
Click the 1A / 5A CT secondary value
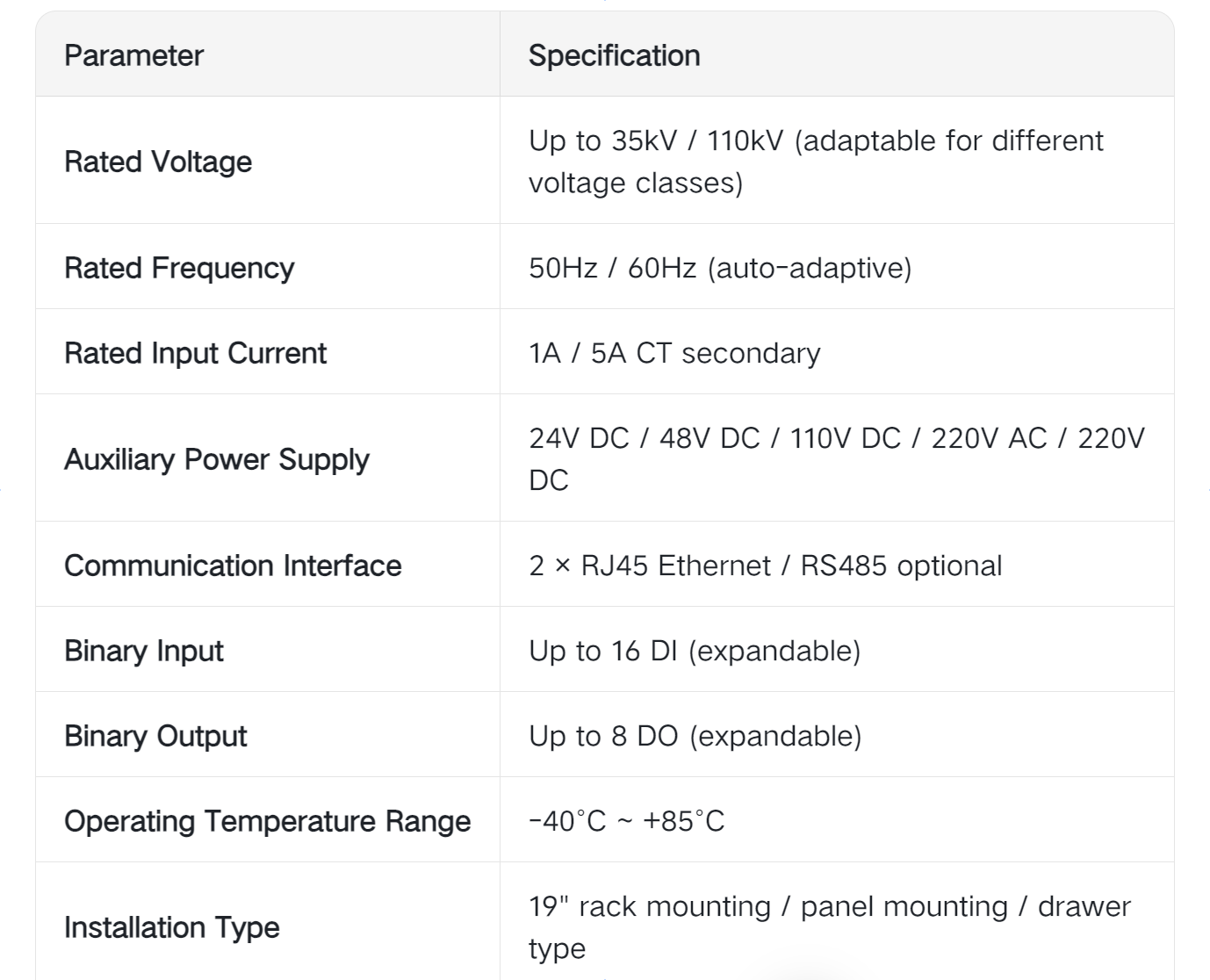(674, 353)
